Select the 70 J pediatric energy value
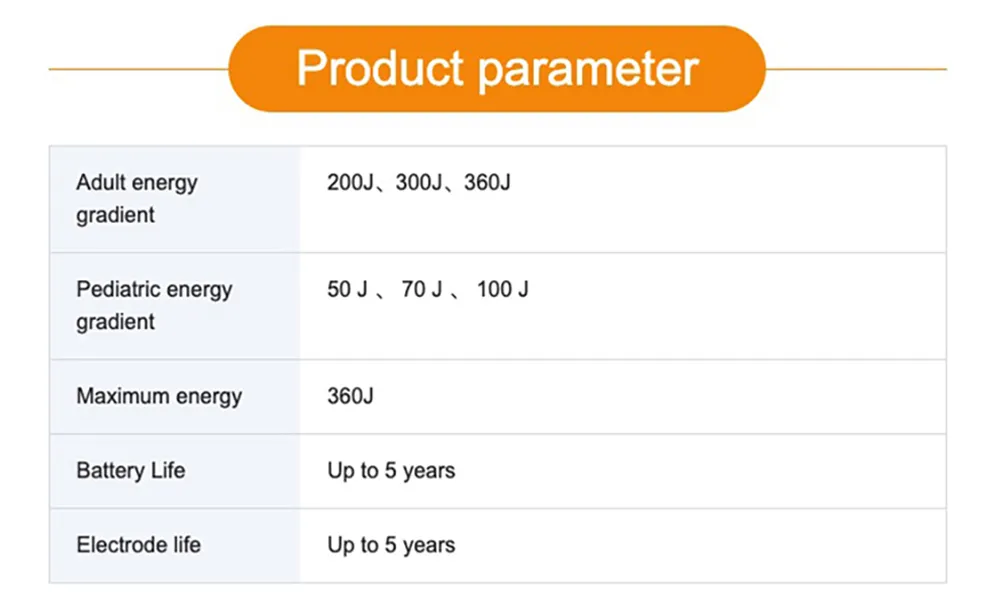 pyautogui.click(x=421, y=290)
